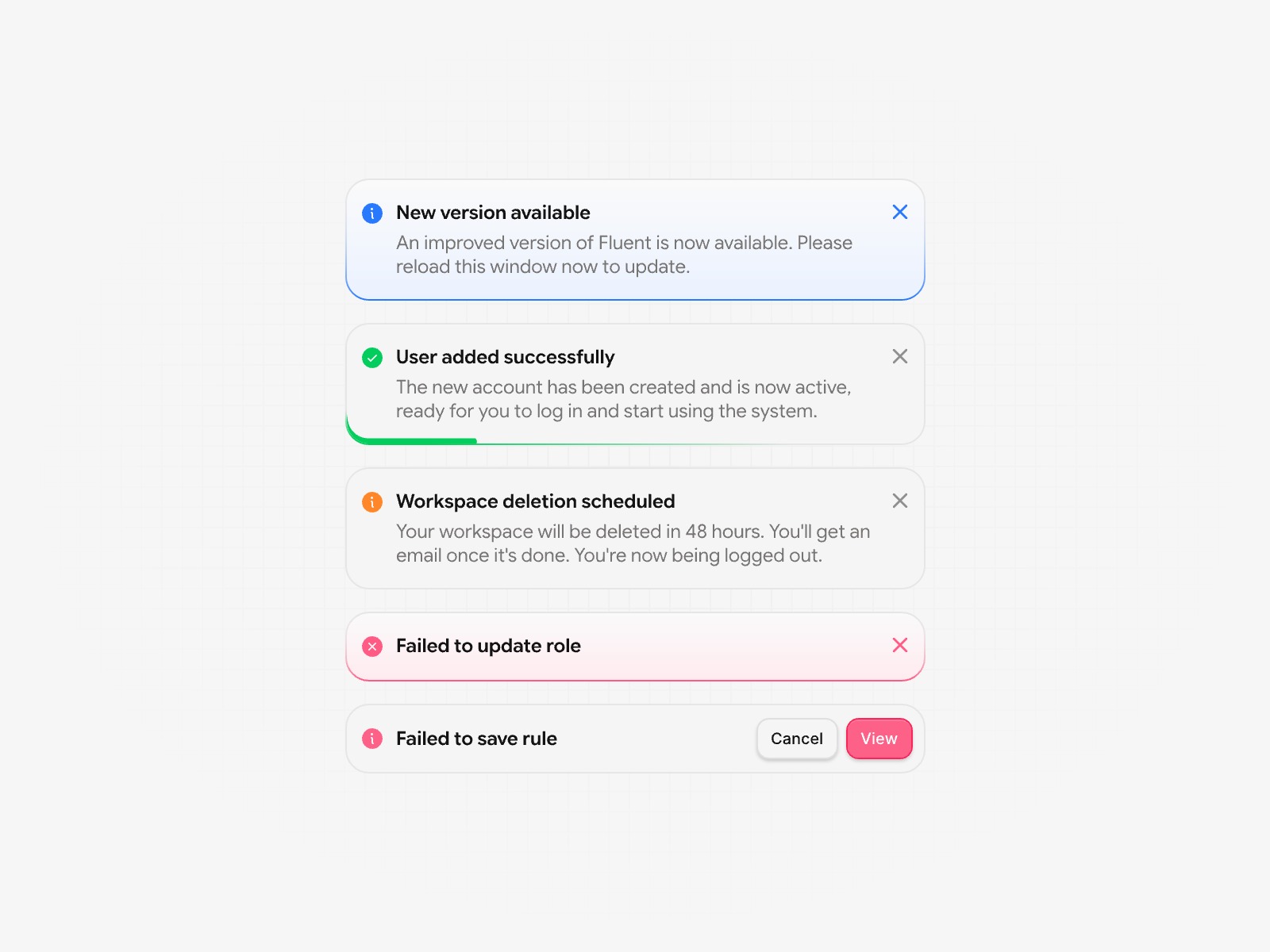Click the workspace deleted in 48 hours text
Viewport: 1270px width, 952px height.
[x=633, y=543]
